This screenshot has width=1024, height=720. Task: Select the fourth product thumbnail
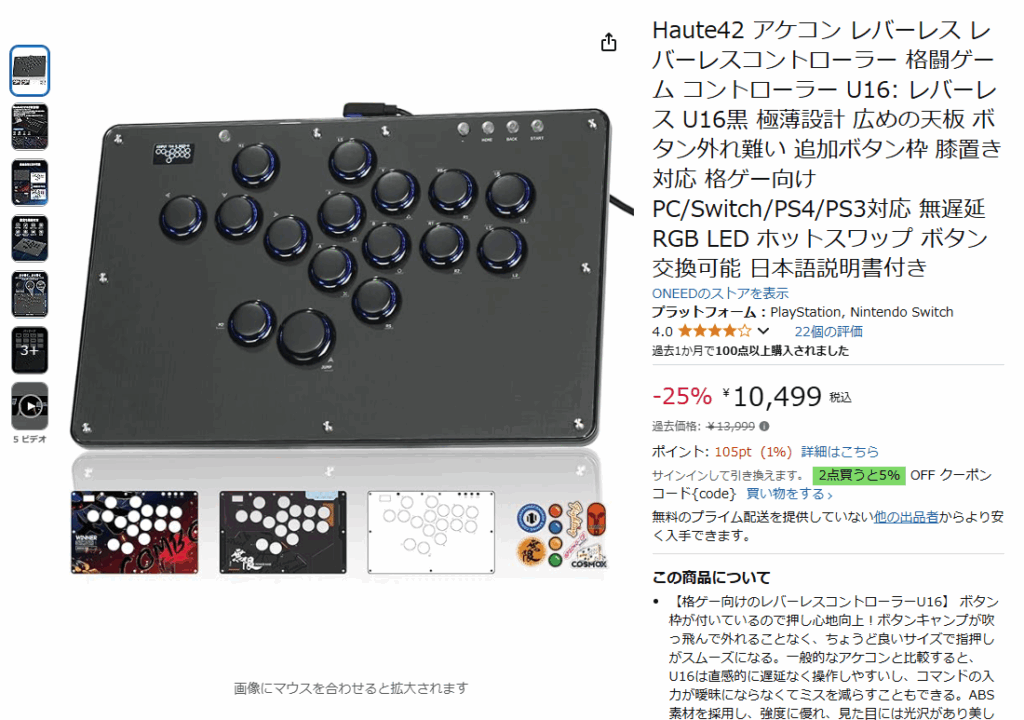(x=30, y=238)
